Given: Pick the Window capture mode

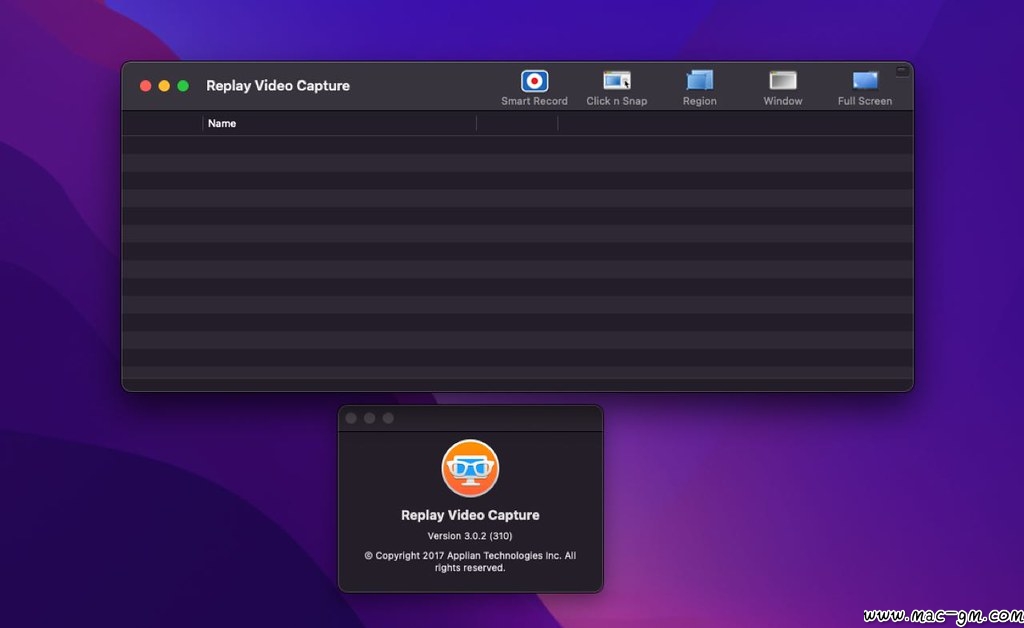Looking at the screenshot, I should (x=782, y=87).
